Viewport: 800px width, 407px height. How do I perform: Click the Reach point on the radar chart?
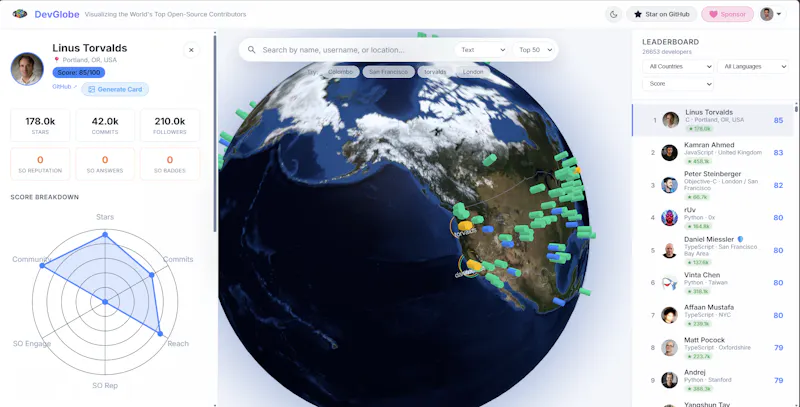(x=160, y=334)
